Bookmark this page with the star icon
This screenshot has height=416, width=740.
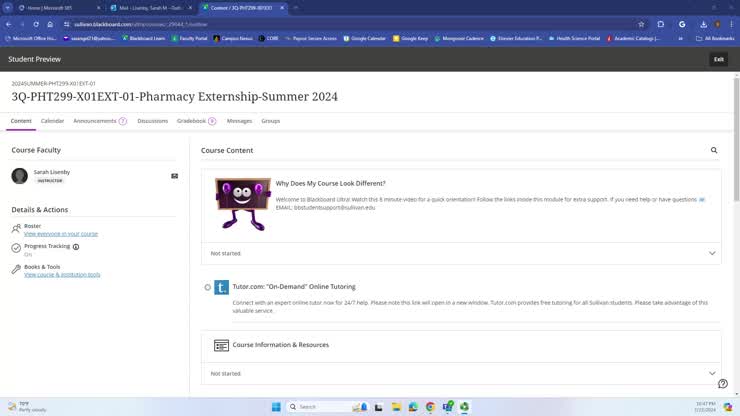click(641, 24)
